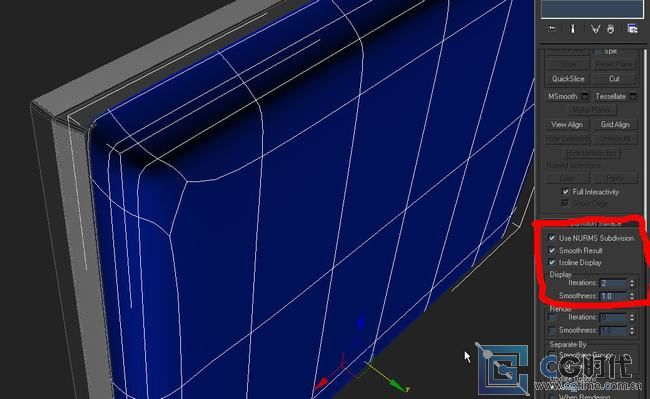This screenshot has width=650, height=399.
Task: Click the Cut button
Action: (x=614, y=79)
